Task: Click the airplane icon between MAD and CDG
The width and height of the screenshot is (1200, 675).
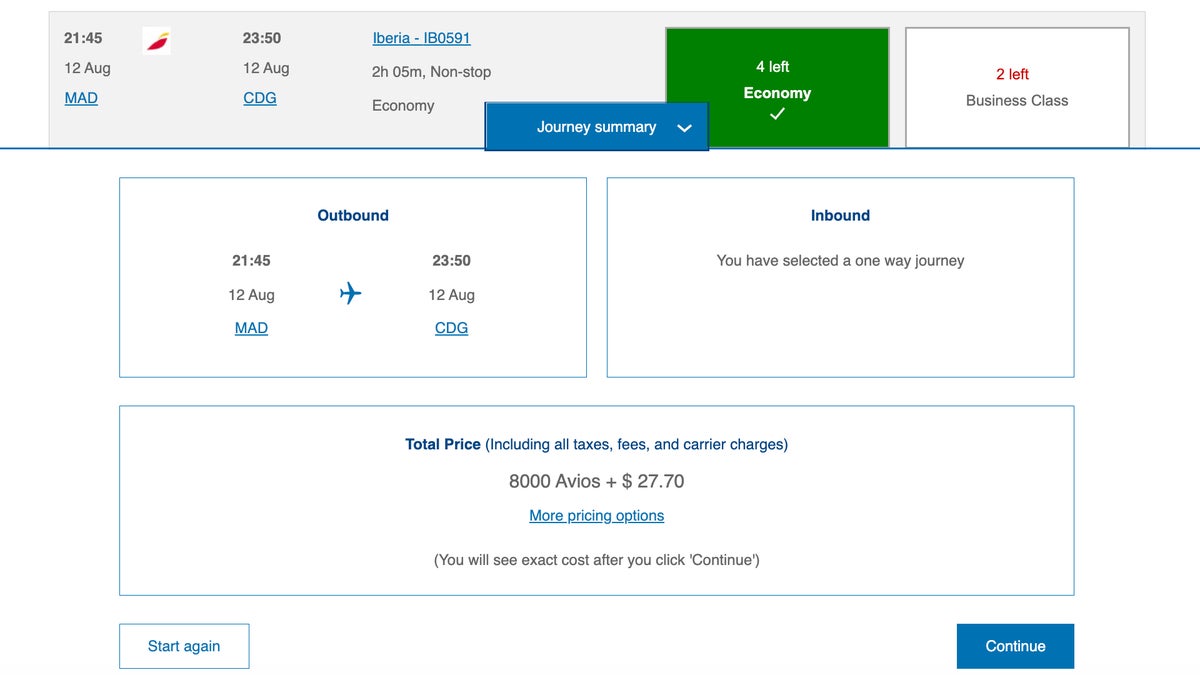Action: (x=350, y=293)
